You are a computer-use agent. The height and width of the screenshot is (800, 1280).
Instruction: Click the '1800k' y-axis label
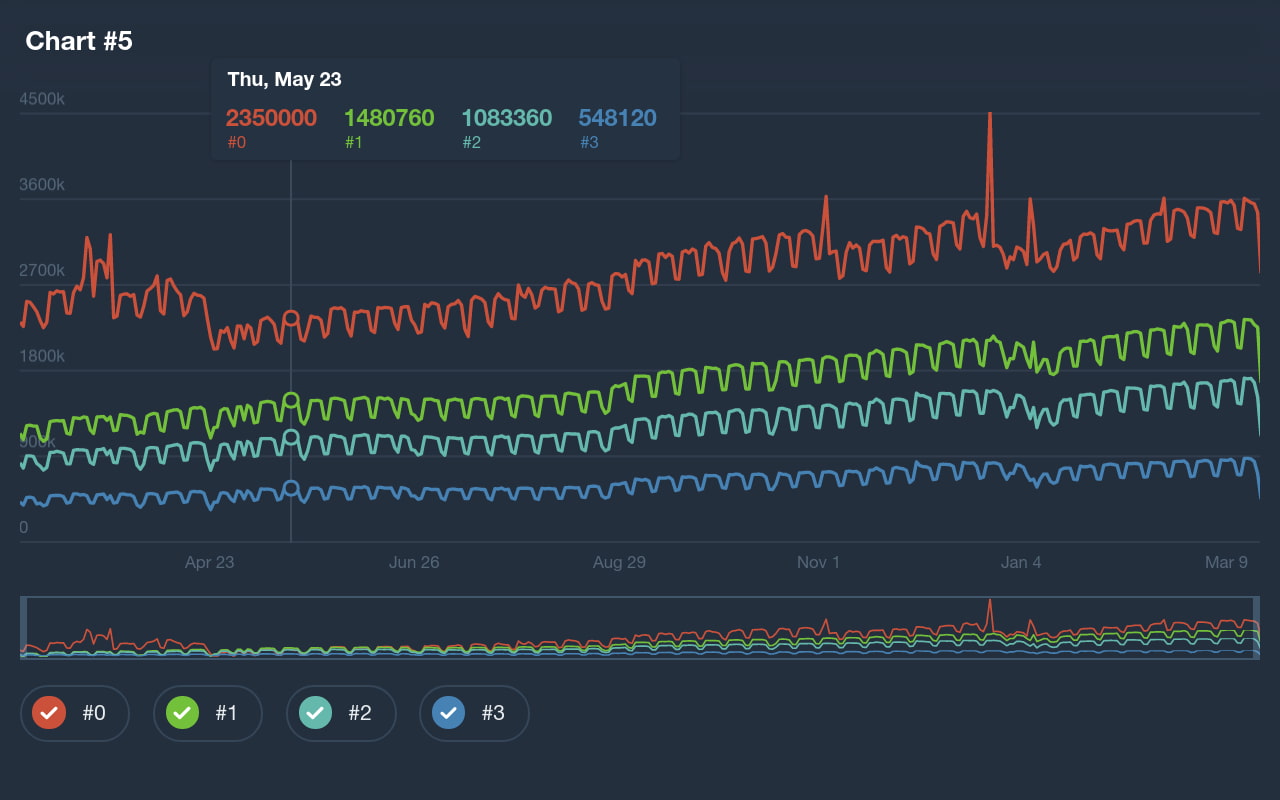click(x=42, y=357)
